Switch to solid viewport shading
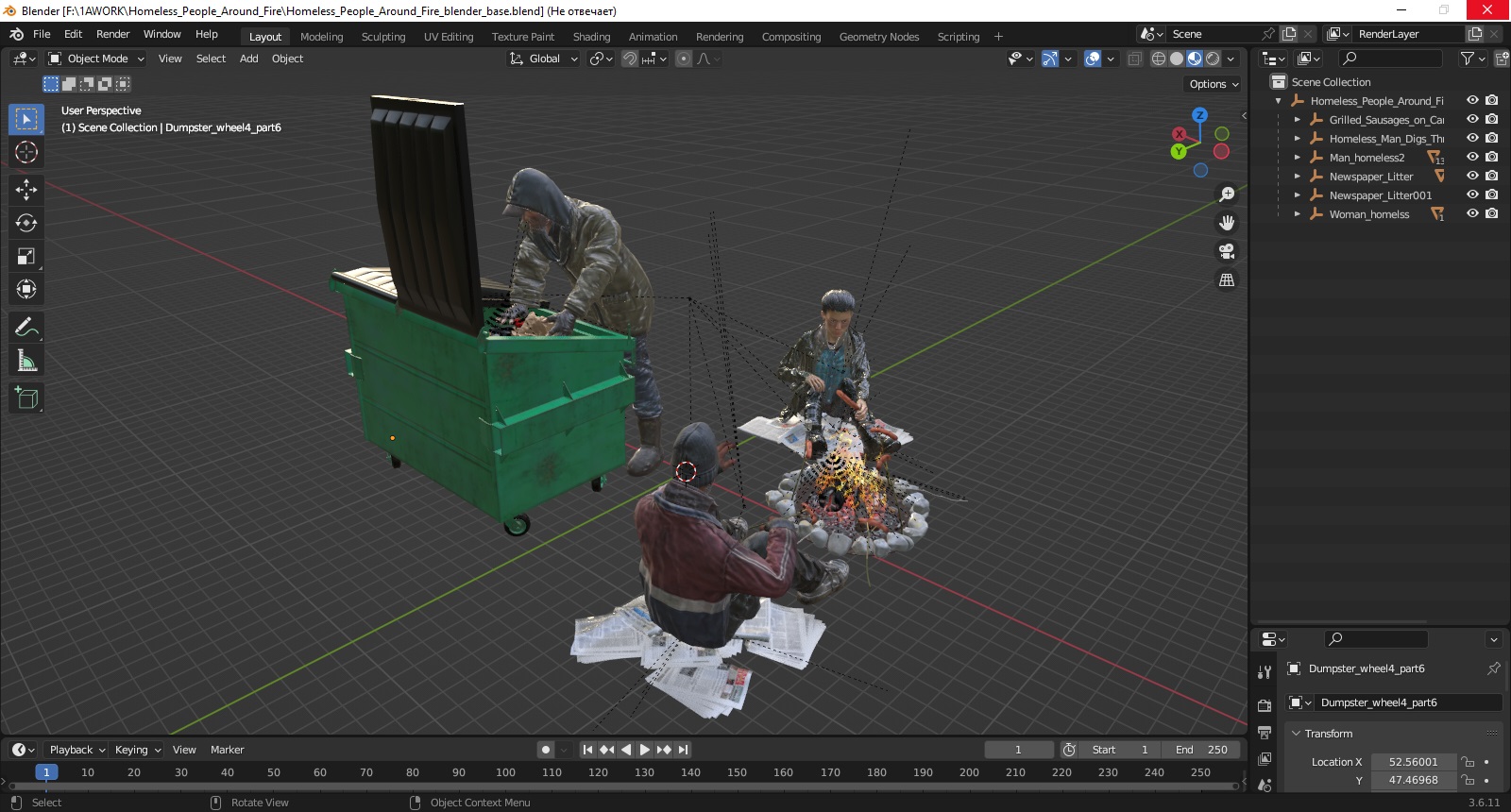The image size is (1511, 812). pyautogui.click(x=1177, y=59)
